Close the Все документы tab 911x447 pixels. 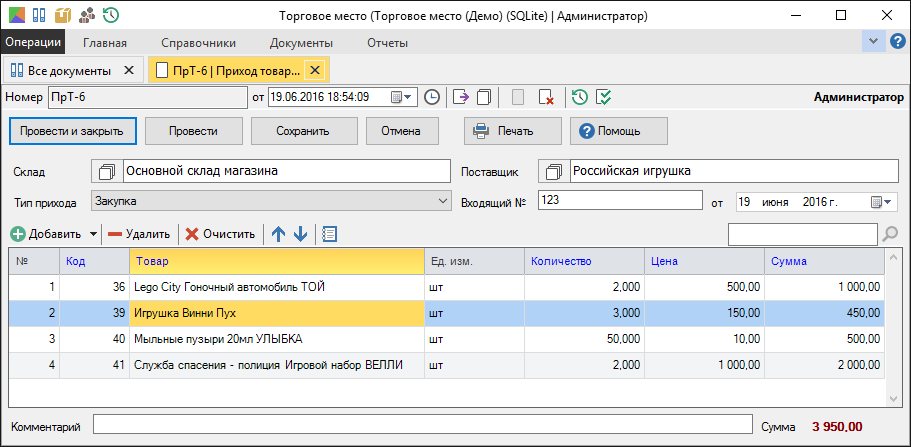pyautogui.click(x=129, y=70)
